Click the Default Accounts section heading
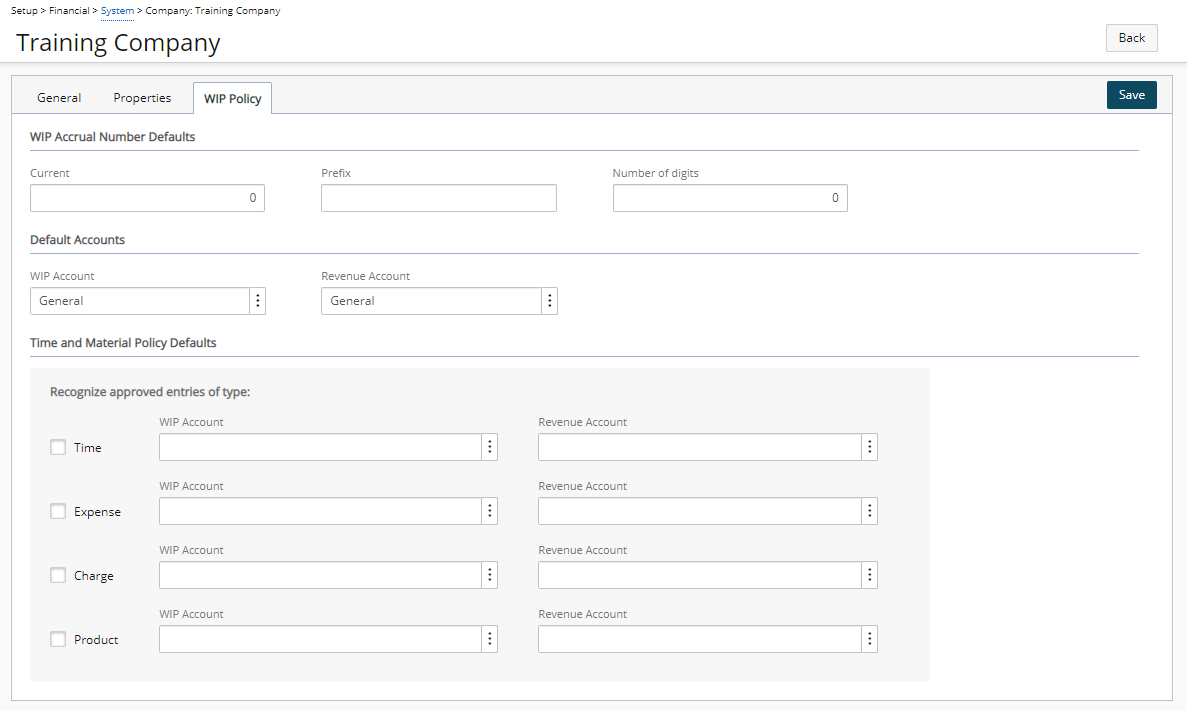This screenshot has width=1187, height=711. click(77, 240)
